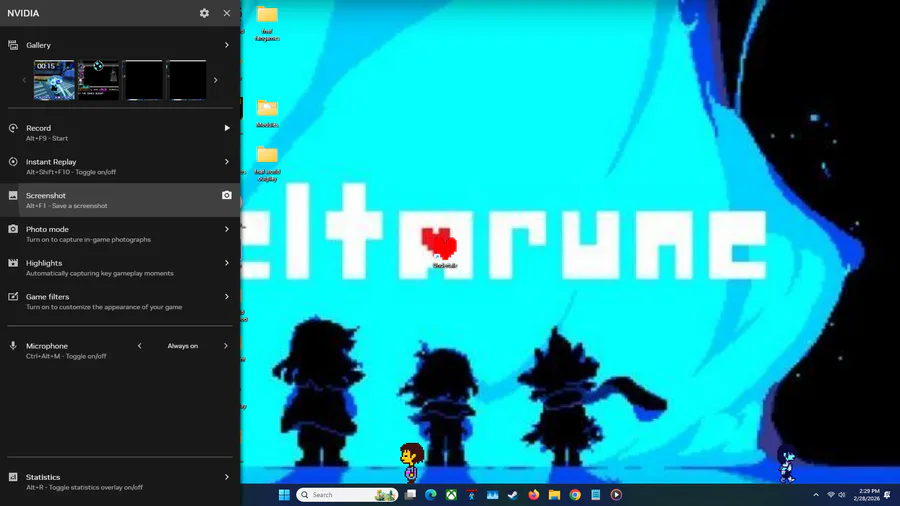Open the volume tray icon

click(x=841, y=495)
